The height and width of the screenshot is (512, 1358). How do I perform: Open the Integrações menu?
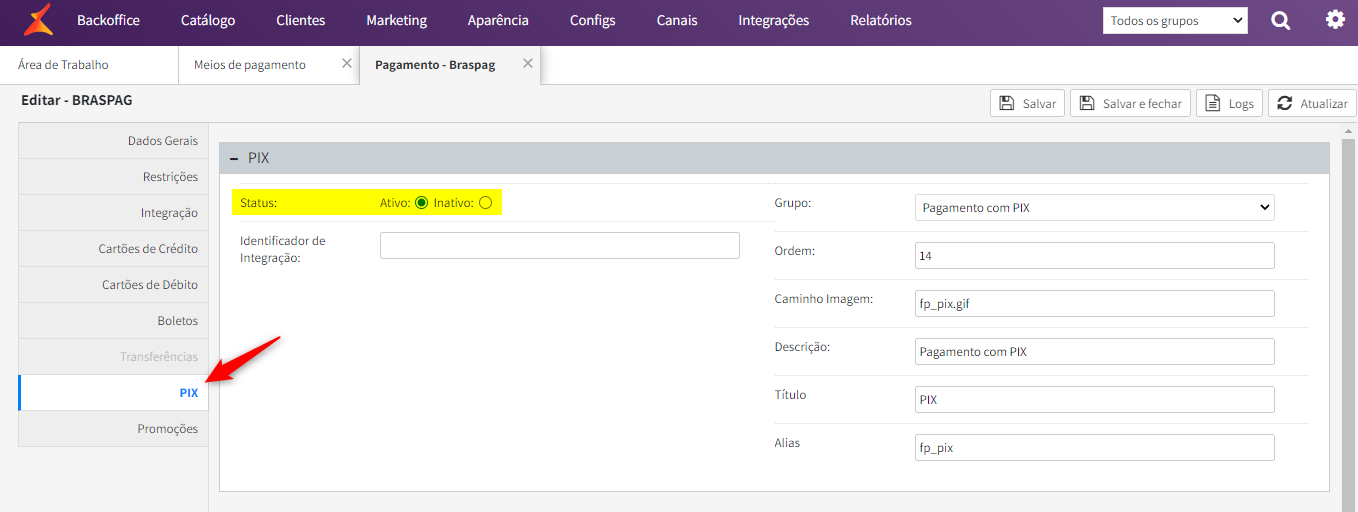click(x=774, y=20)
